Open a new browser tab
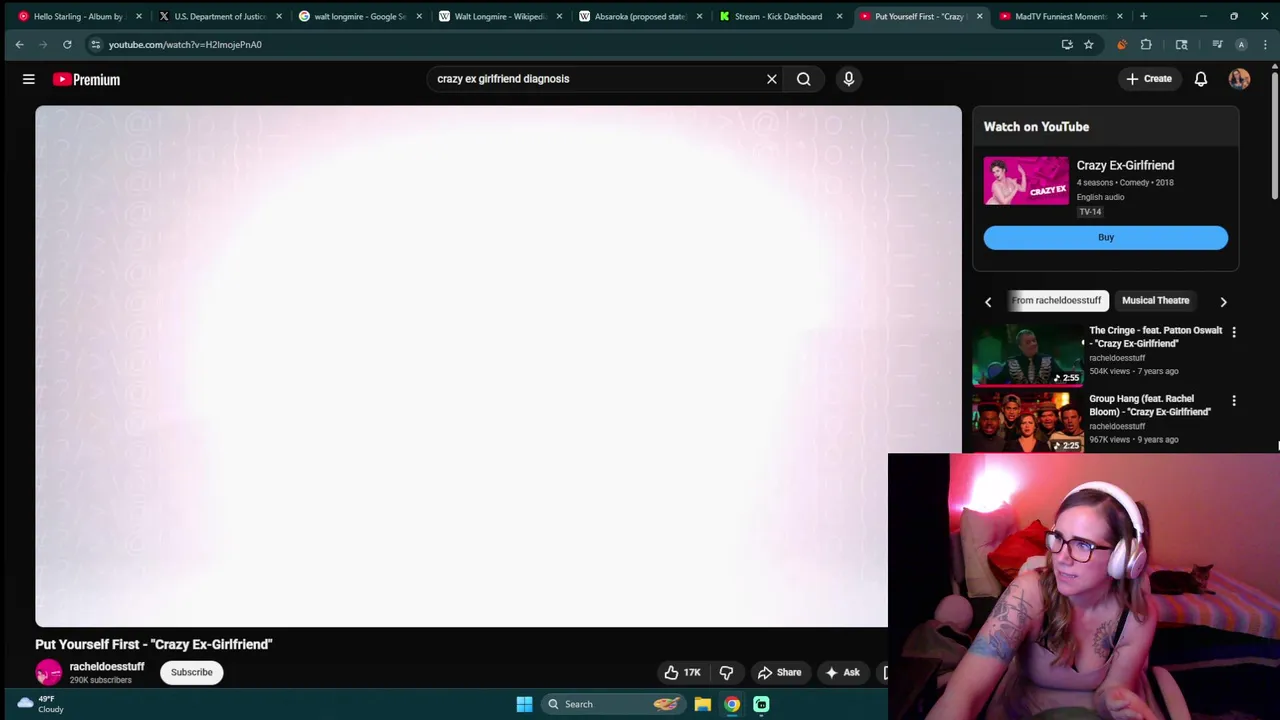The width and height of the screenshot is (1280, 720). pyautogui.click(x=1143, y=16)
